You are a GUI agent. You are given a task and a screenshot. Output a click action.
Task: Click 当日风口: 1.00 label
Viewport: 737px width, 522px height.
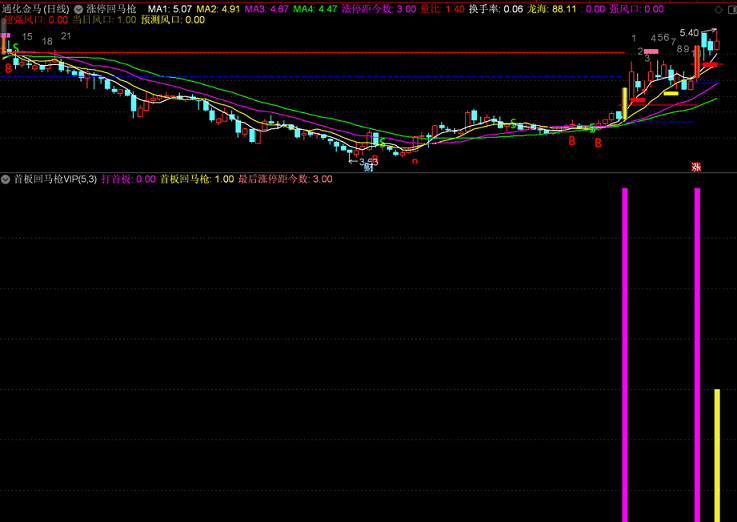[x=104, y=20]
